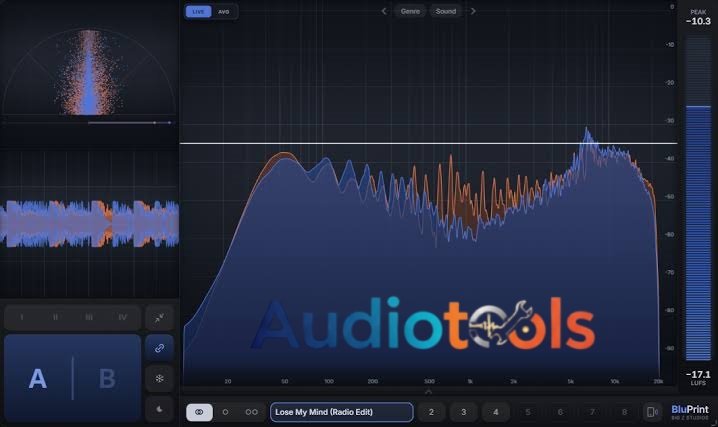Select reference slot 7

(x=592, y=412)
